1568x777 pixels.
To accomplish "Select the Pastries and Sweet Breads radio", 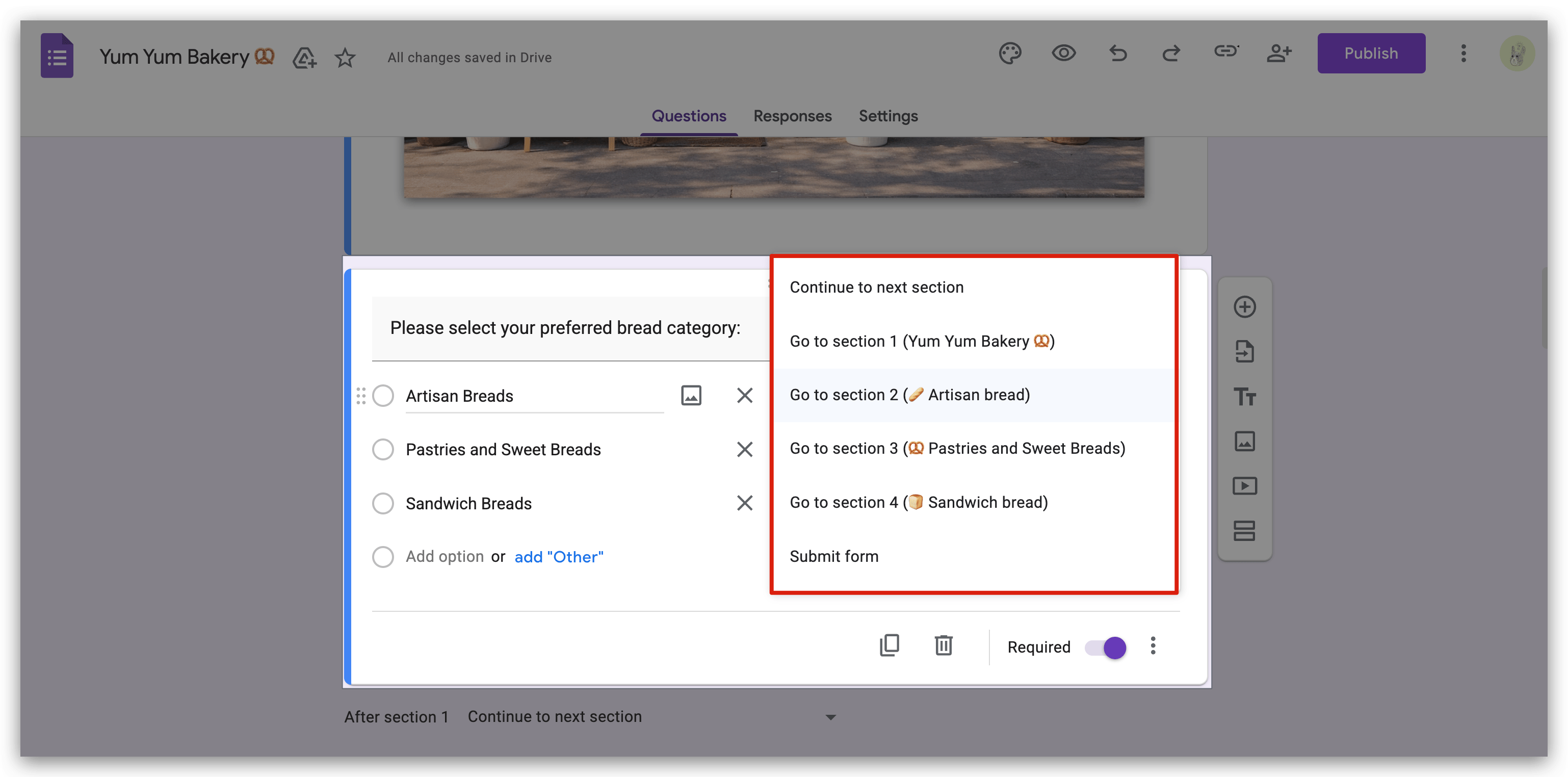I will pyautogui.click(x=383, y=449).
